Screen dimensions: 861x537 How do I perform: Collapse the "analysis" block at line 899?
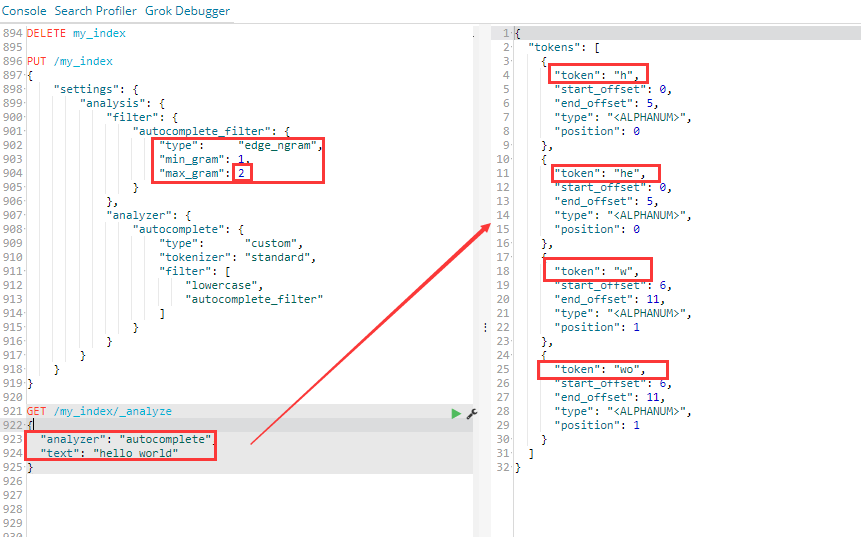click(x=24, y=103)
